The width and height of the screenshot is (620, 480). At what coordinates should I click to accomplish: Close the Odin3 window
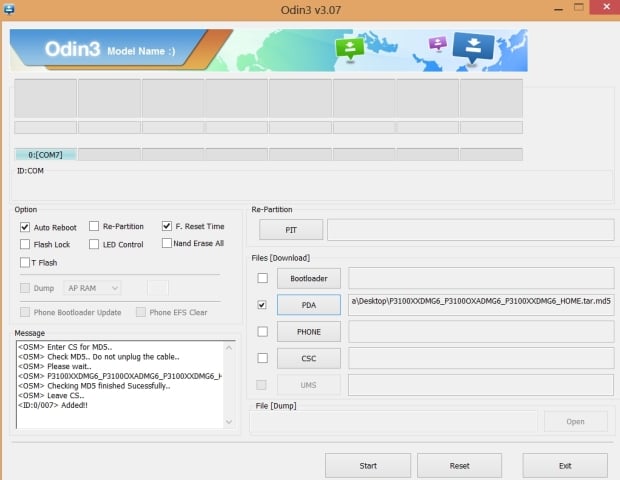coord(606,7)
